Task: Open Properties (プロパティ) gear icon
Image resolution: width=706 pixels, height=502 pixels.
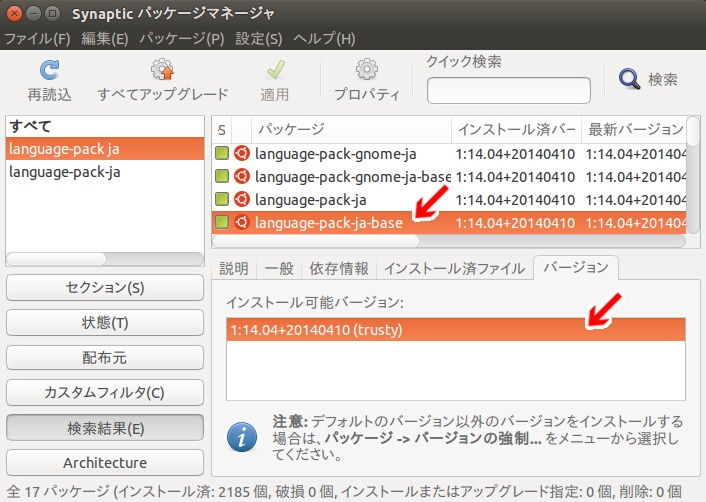Action: pos(367,69)
